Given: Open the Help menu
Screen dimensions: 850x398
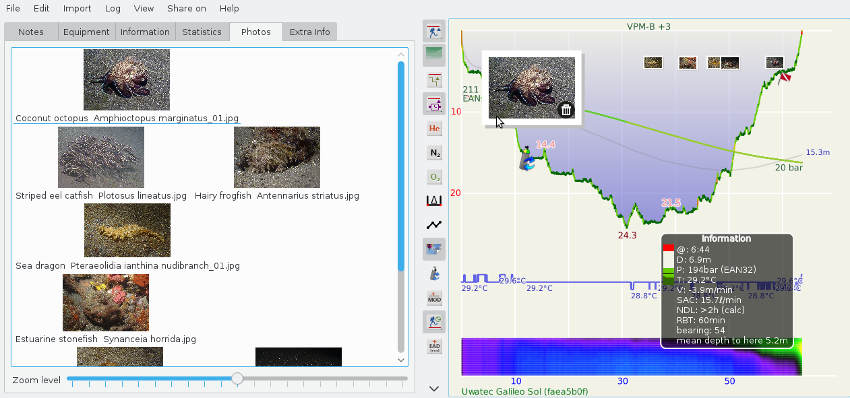Looking at the screenshot, I should 229,9.
